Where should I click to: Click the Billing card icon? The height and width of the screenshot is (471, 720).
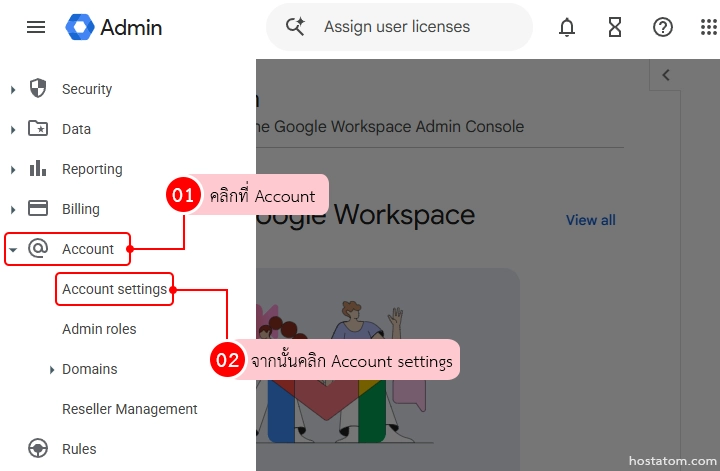point(38,208)
